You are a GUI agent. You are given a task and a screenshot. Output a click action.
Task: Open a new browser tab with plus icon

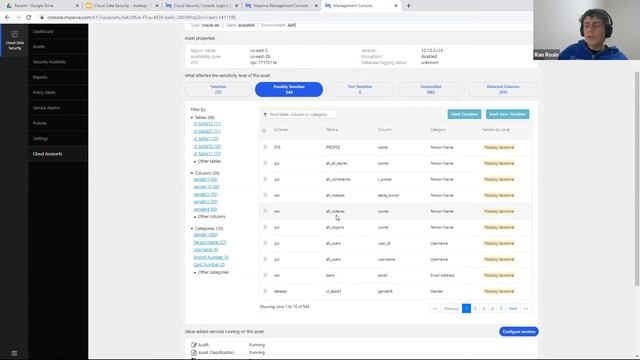pos(408,6)
